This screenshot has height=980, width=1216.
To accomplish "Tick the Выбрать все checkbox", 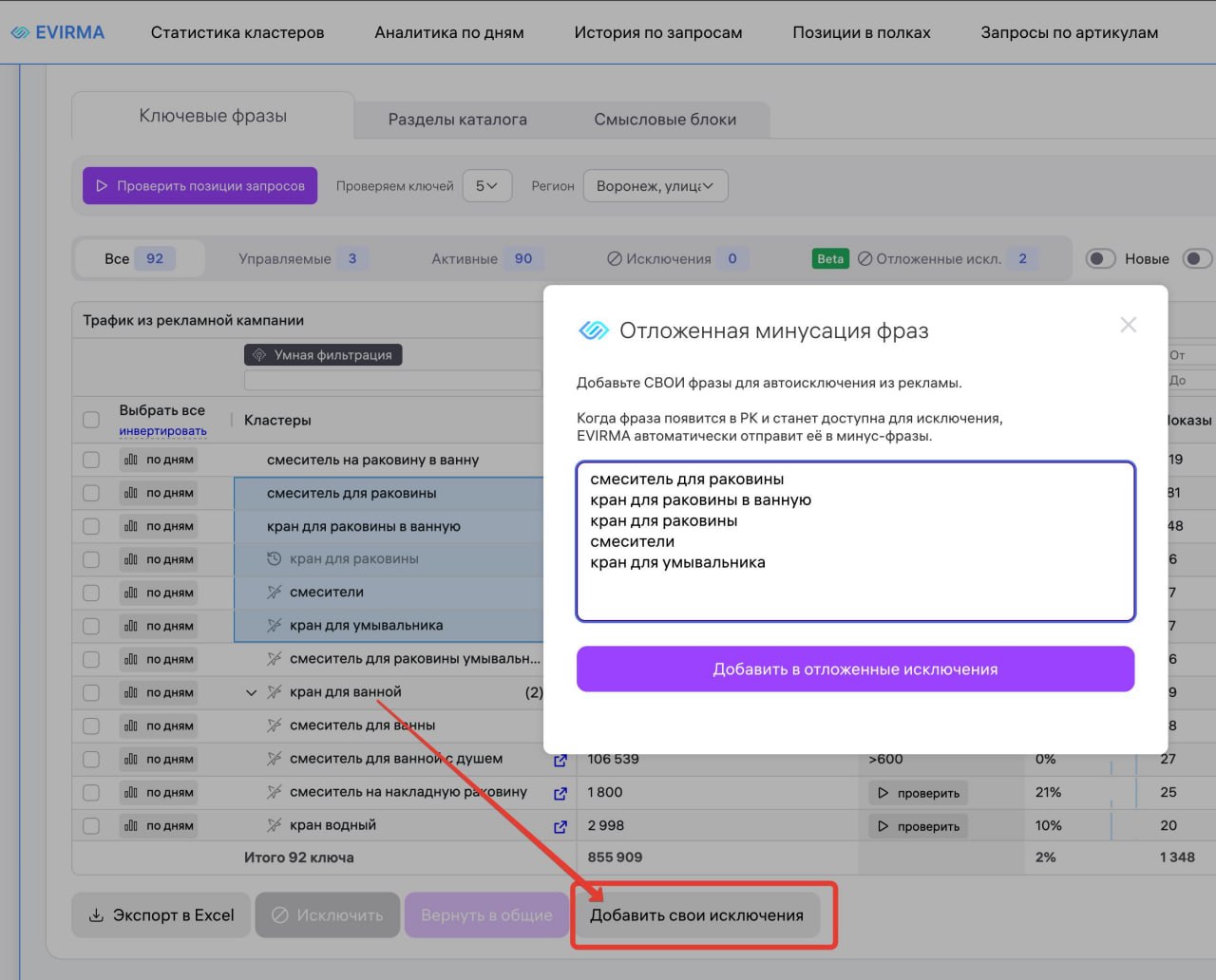I will click(x=91, y=420).
